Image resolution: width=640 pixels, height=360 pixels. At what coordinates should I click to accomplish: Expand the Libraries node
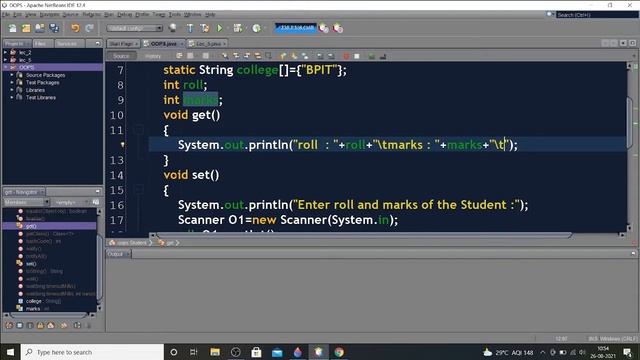pos(12,90)
